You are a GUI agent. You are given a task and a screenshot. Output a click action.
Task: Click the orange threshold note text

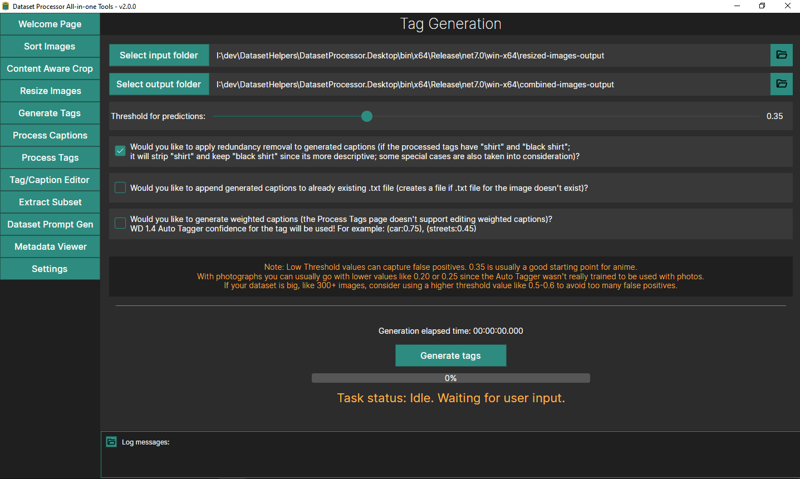pos(451,276)
